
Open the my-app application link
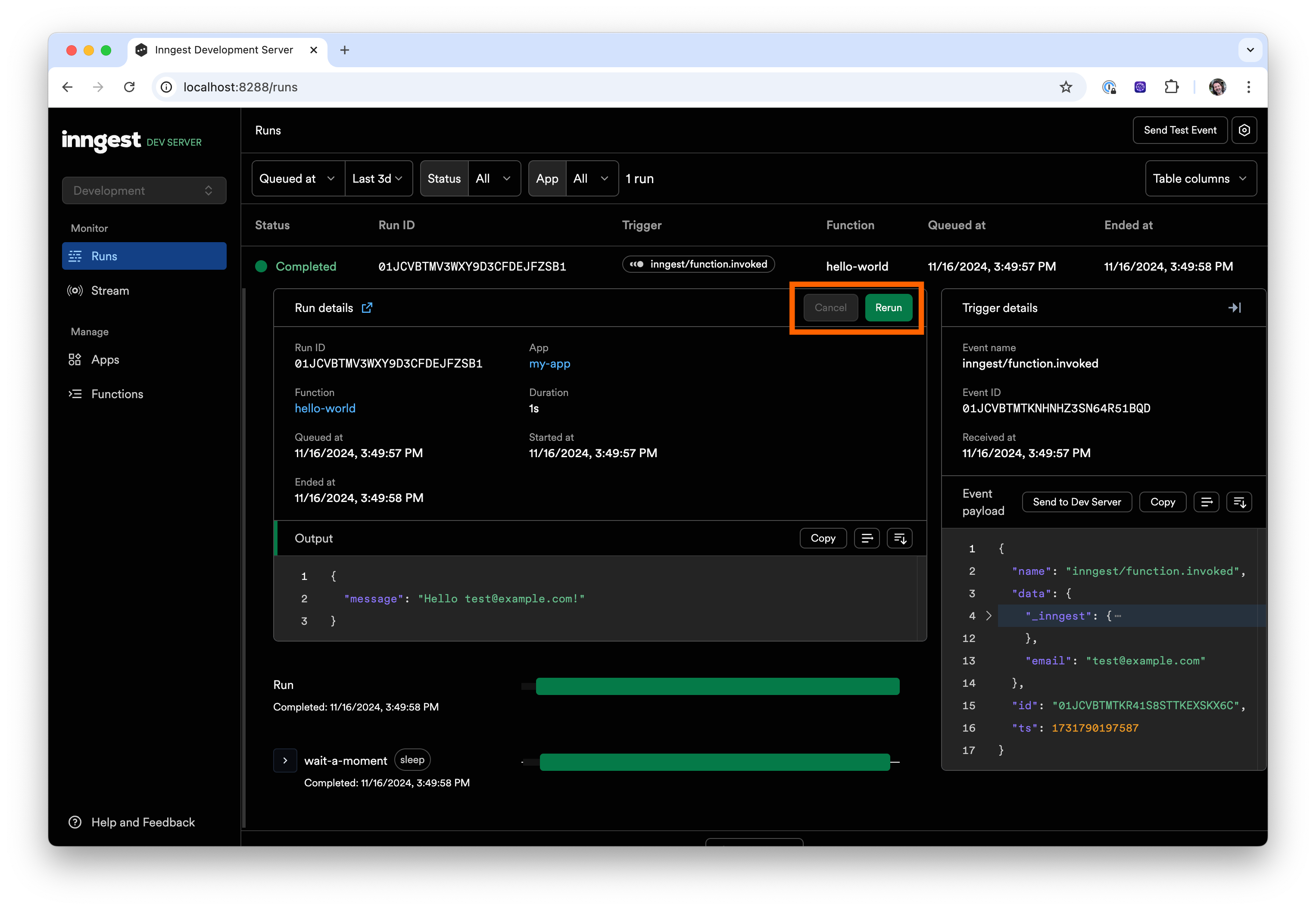[x=549, y=364]
